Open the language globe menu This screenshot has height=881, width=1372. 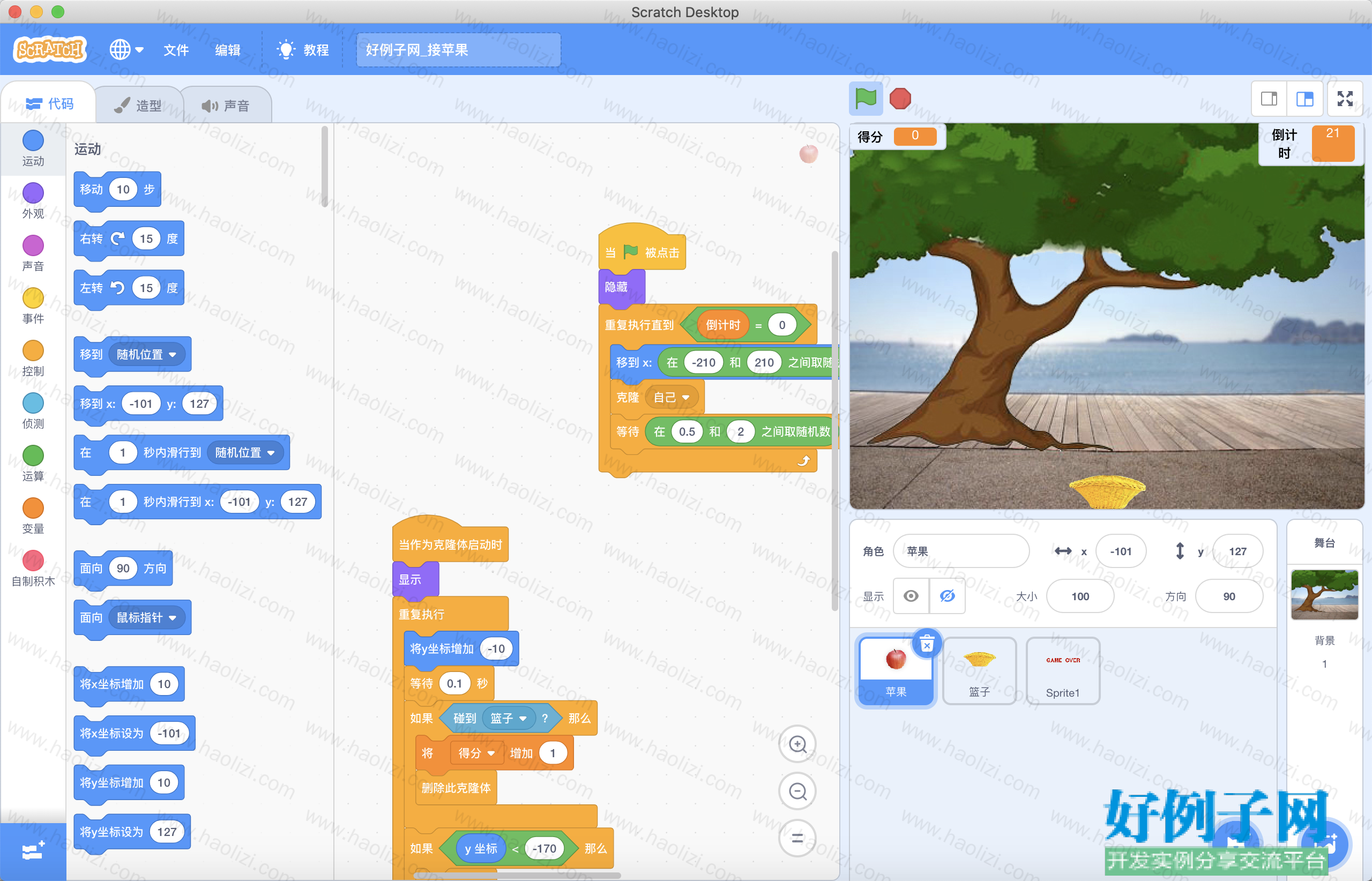pyautogui.click(x=126, y=50)
